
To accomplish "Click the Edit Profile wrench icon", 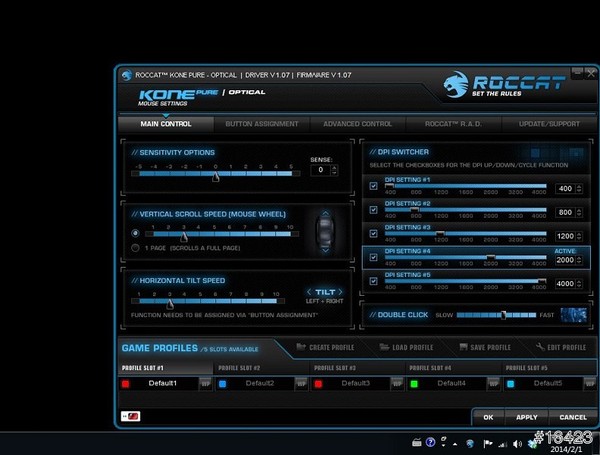I will pos(540,347).
